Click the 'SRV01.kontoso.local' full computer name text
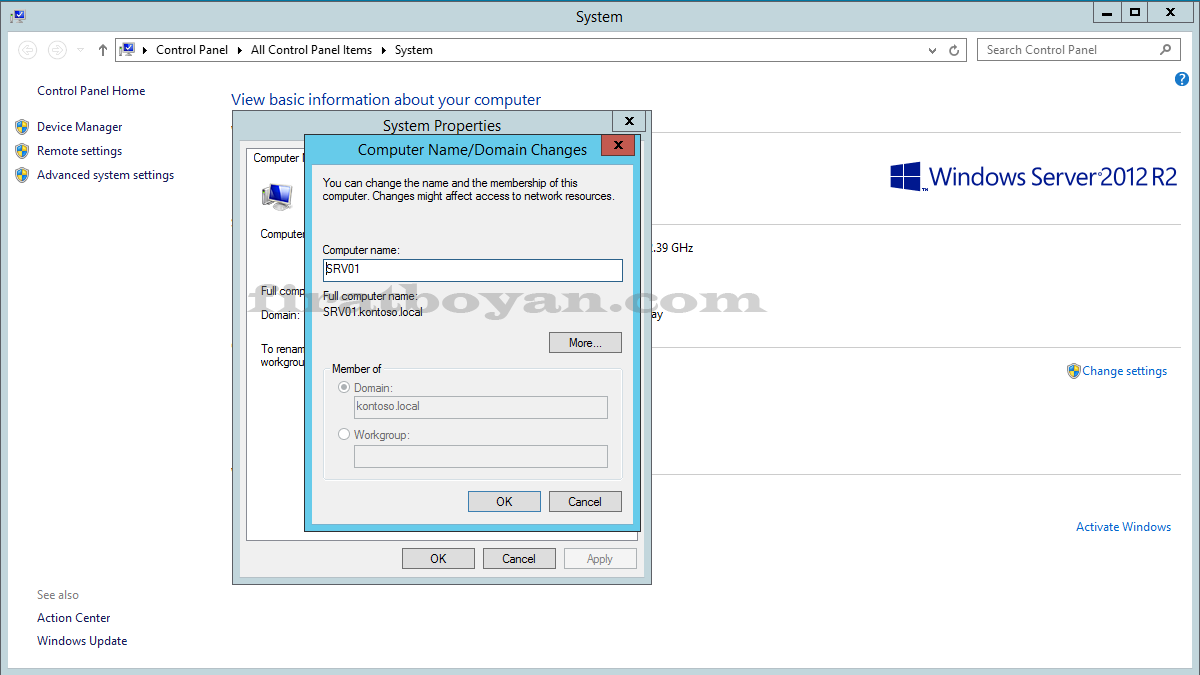 click(x=373, y=312)
